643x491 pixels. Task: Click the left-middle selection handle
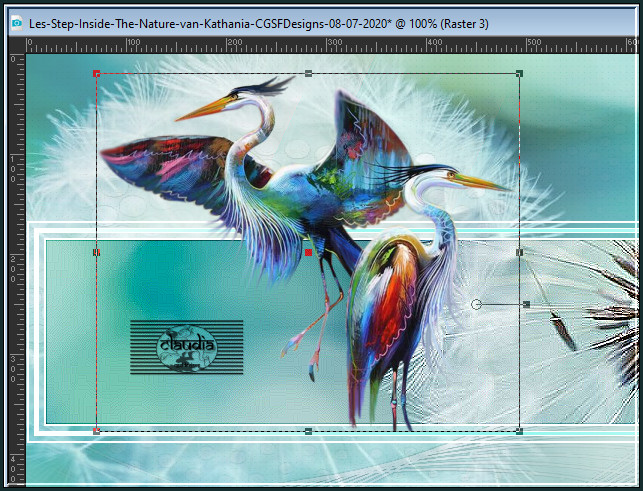[96, 252]
